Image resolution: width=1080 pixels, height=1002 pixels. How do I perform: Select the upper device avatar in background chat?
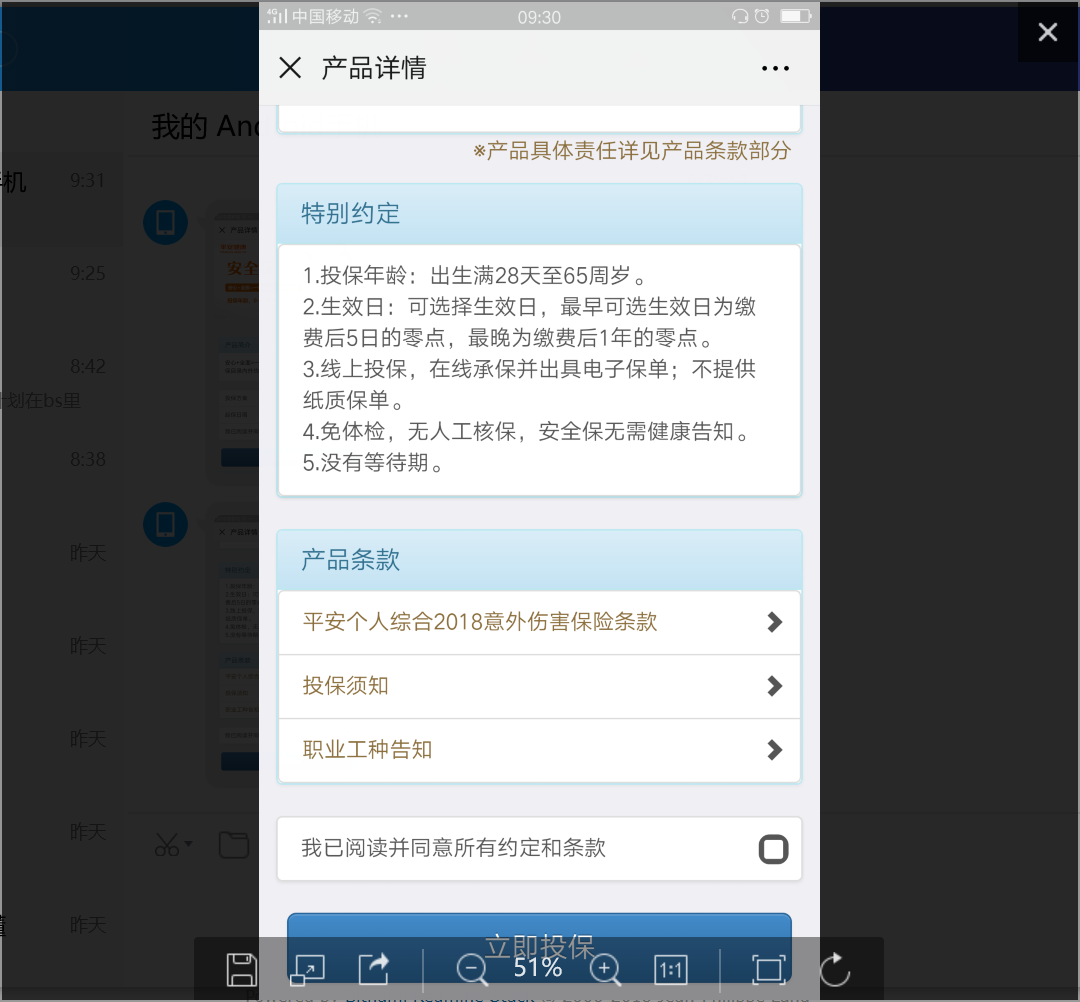click(165, 222)
